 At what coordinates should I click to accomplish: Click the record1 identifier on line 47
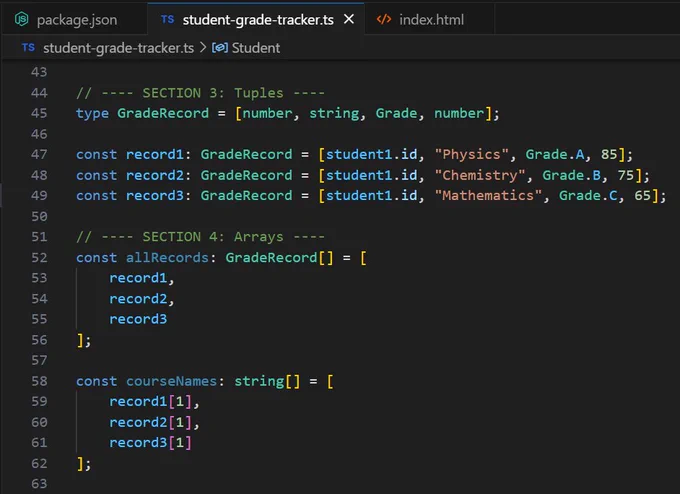point(155,154)
